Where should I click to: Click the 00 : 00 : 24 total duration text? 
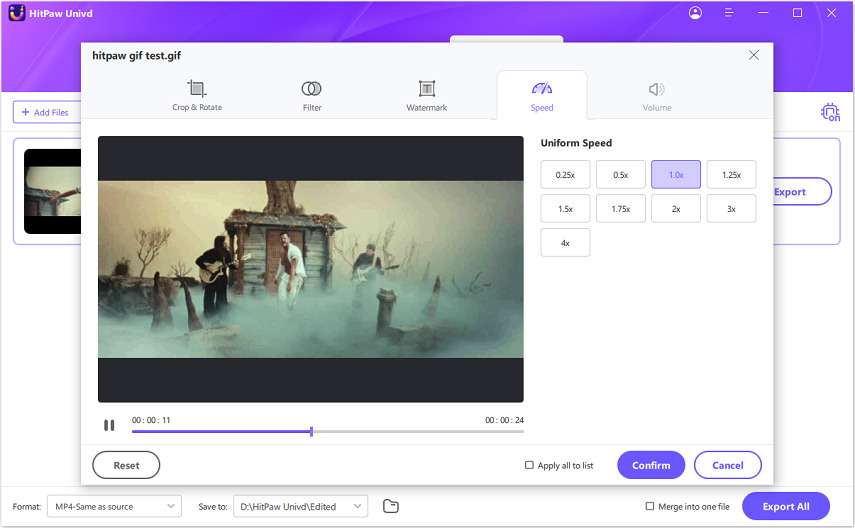point(504,420)
